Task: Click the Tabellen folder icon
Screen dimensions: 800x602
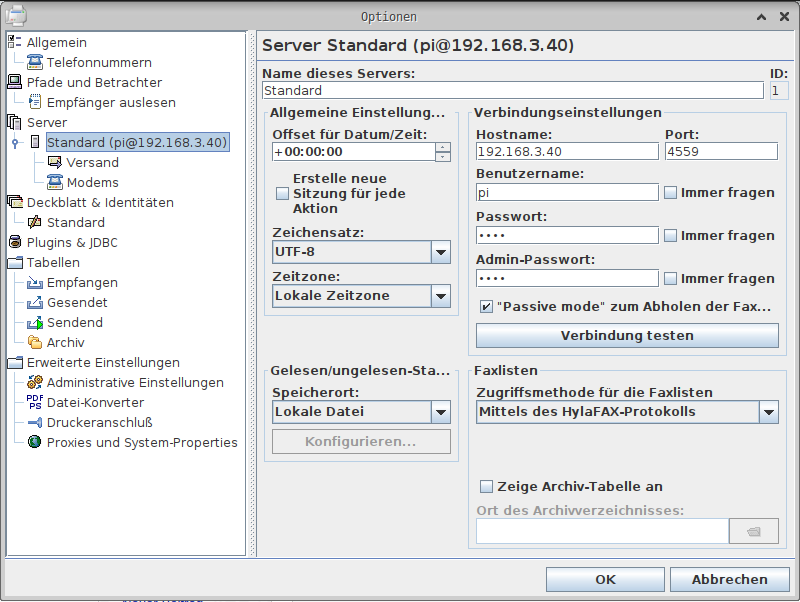Action: 15,262
